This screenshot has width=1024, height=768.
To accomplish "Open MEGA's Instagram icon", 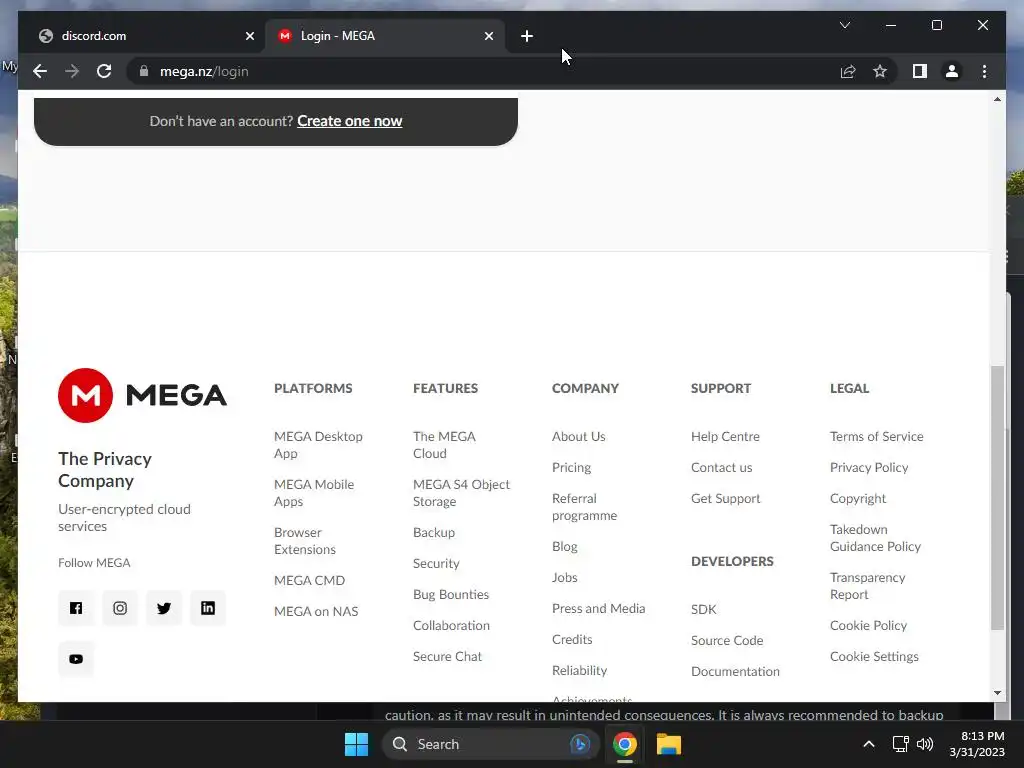I will click(x=120, y=608).
